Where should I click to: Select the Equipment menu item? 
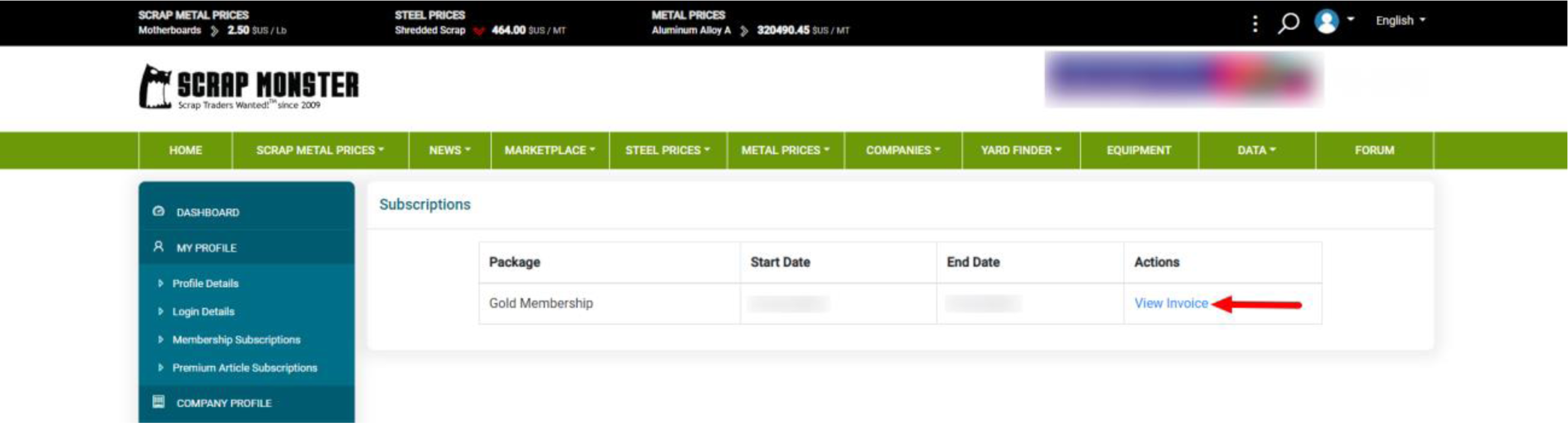(x=1138, y=150)
